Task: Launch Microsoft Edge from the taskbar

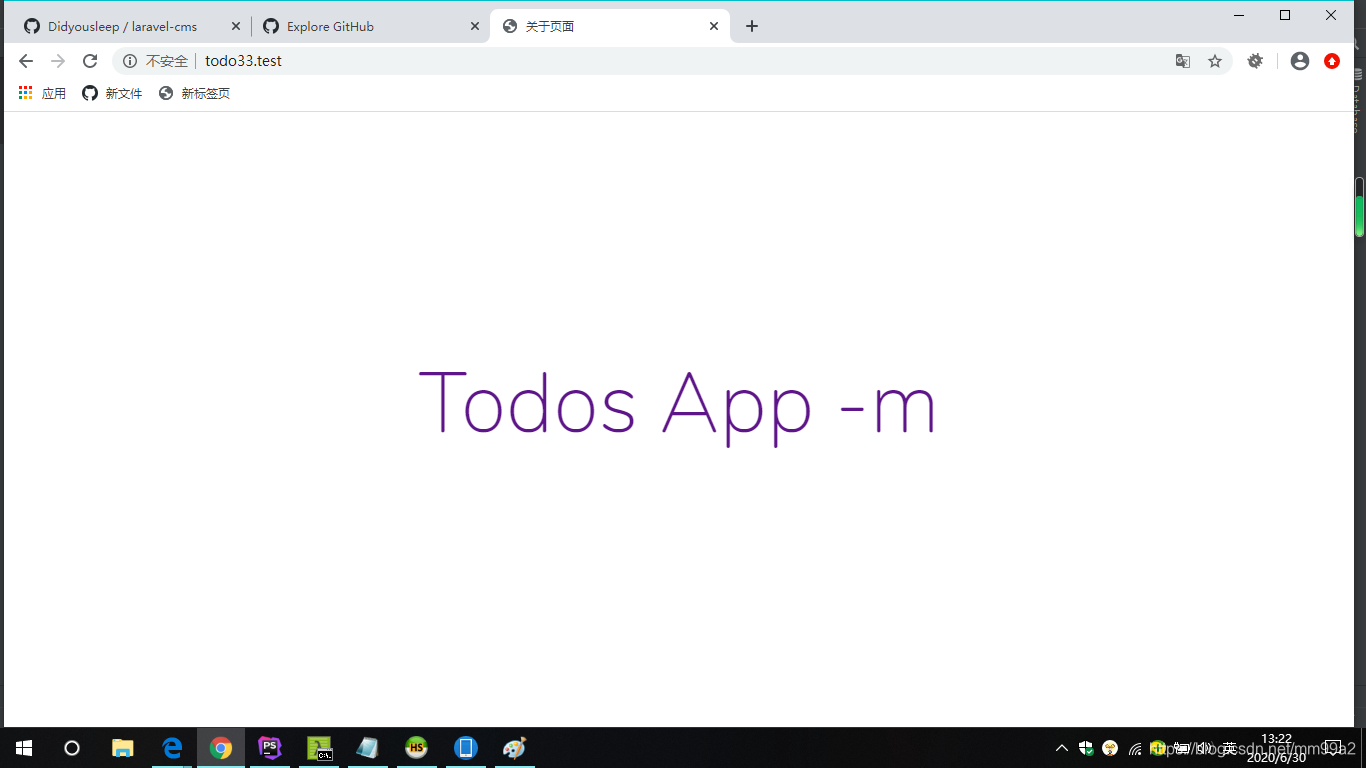Action: (172, 748)
